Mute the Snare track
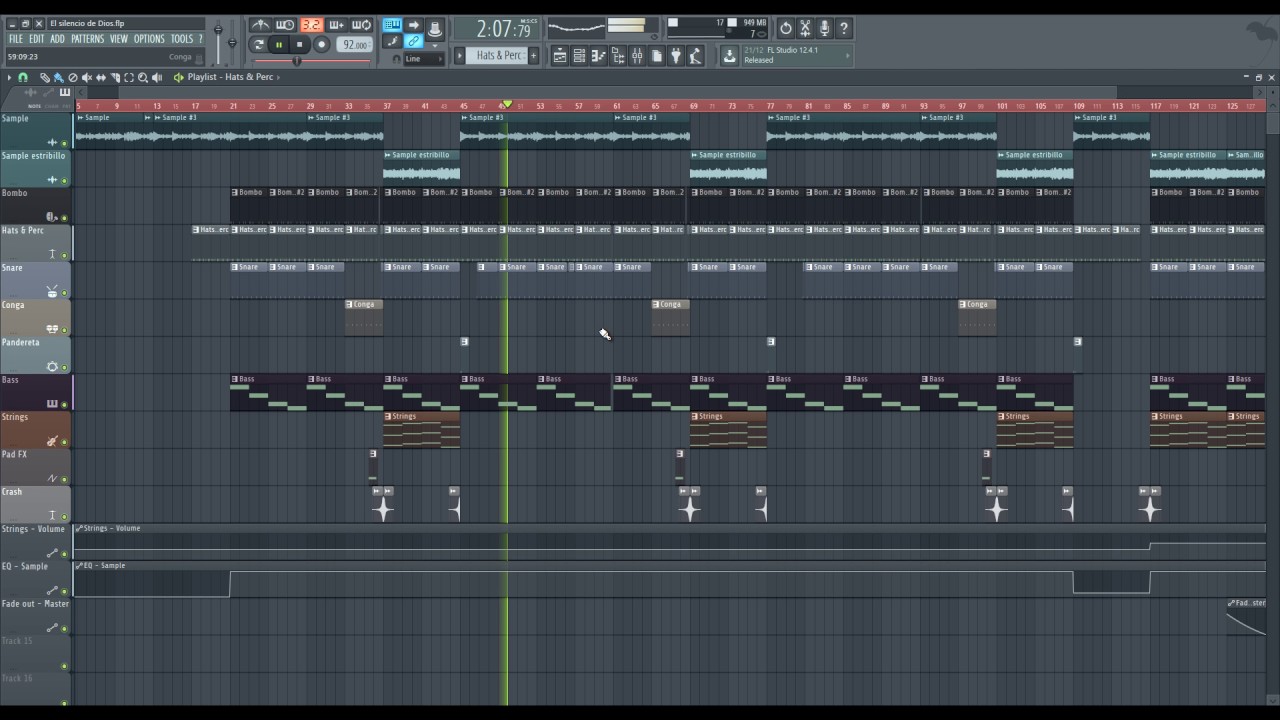The image size is (1280, 720). pyautogui.click(x=65, y=292)
